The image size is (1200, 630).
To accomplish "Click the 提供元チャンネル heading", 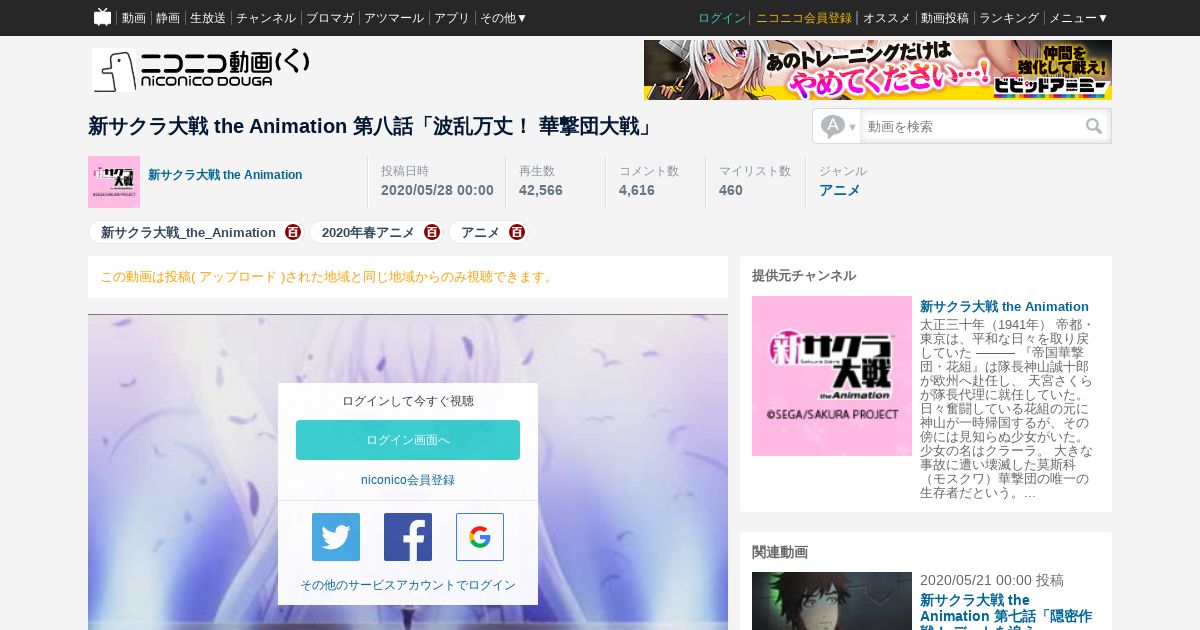I will pyautogui.click(x=804, y=275).
